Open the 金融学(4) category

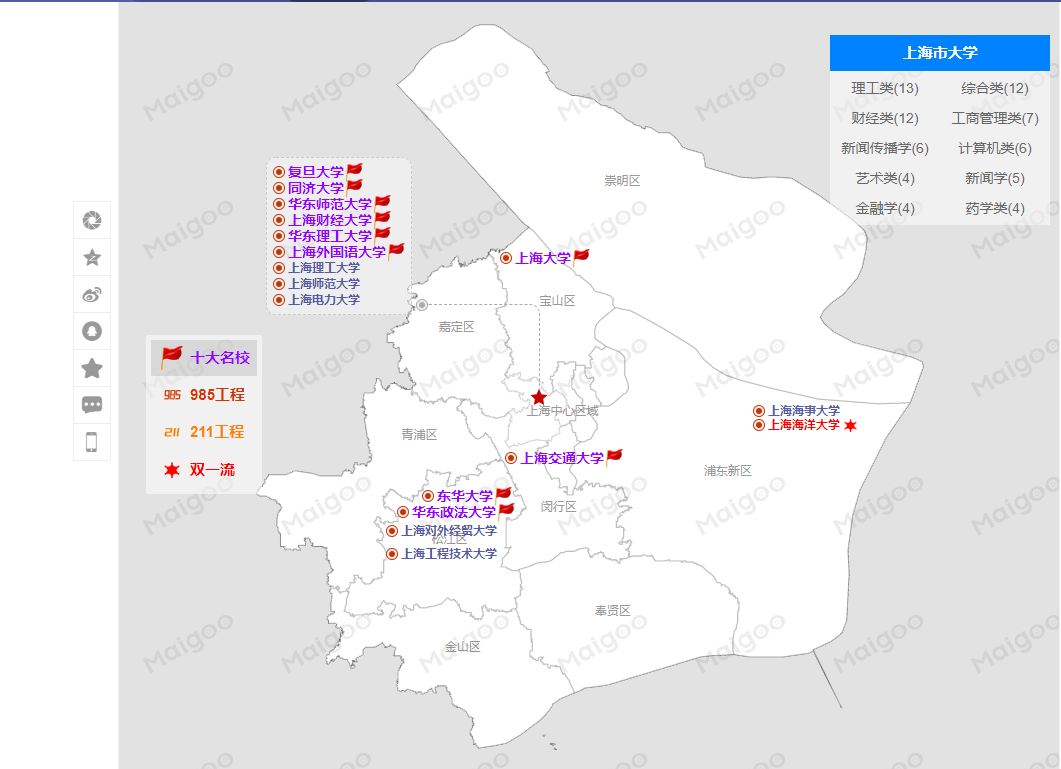[884, 208]
